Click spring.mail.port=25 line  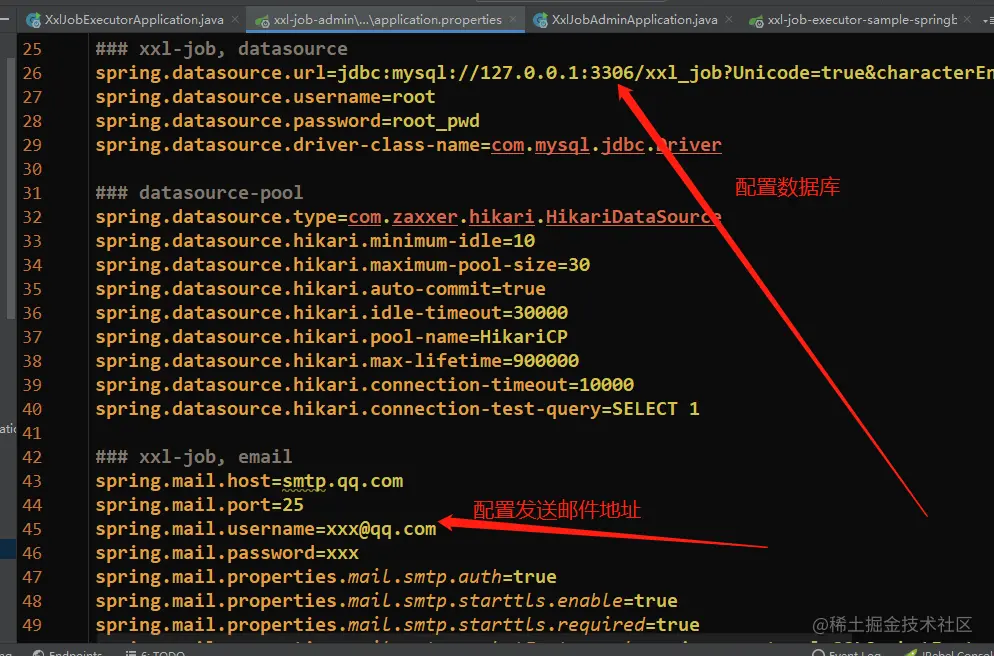point(200,505)
